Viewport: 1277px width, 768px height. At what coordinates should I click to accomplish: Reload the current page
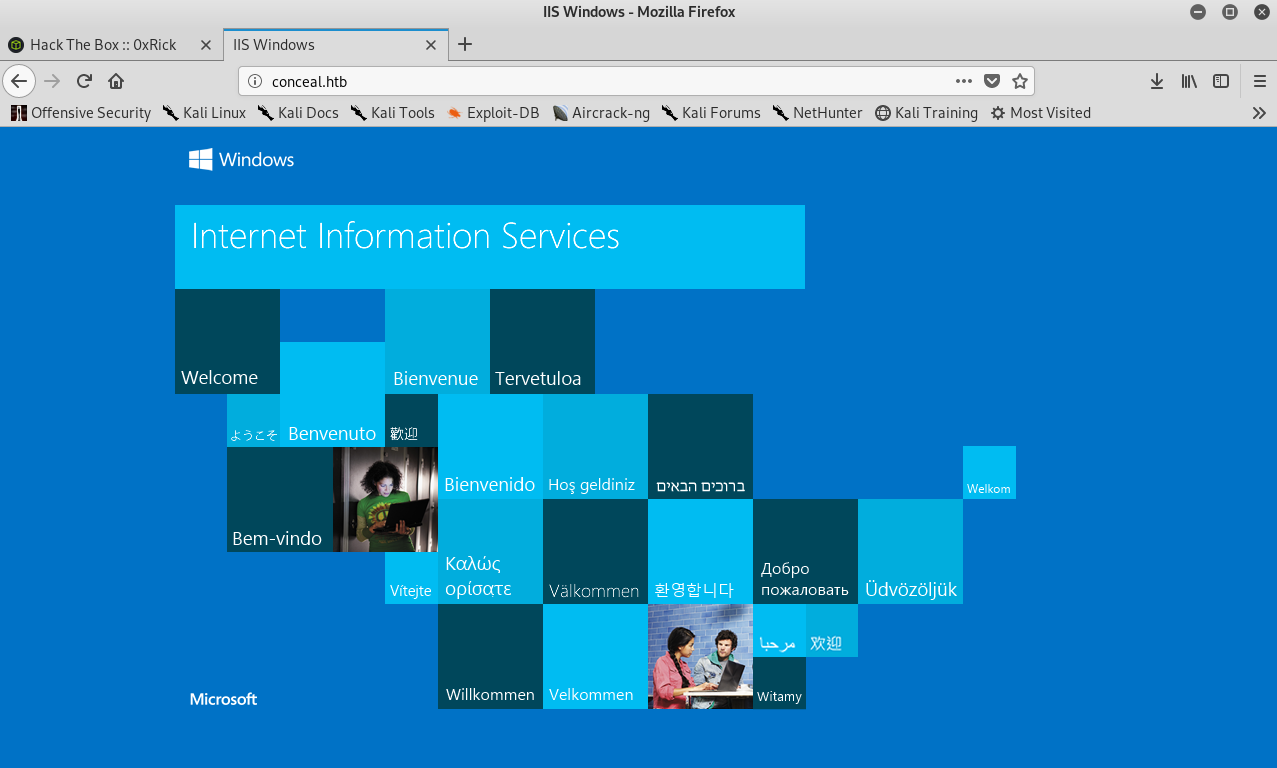coord(85,81)
